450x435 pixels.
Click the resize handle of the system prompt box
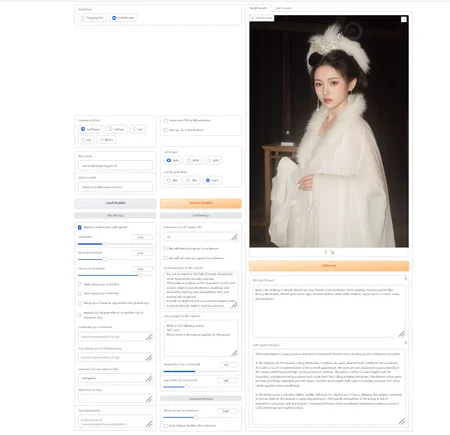point(235,305)
